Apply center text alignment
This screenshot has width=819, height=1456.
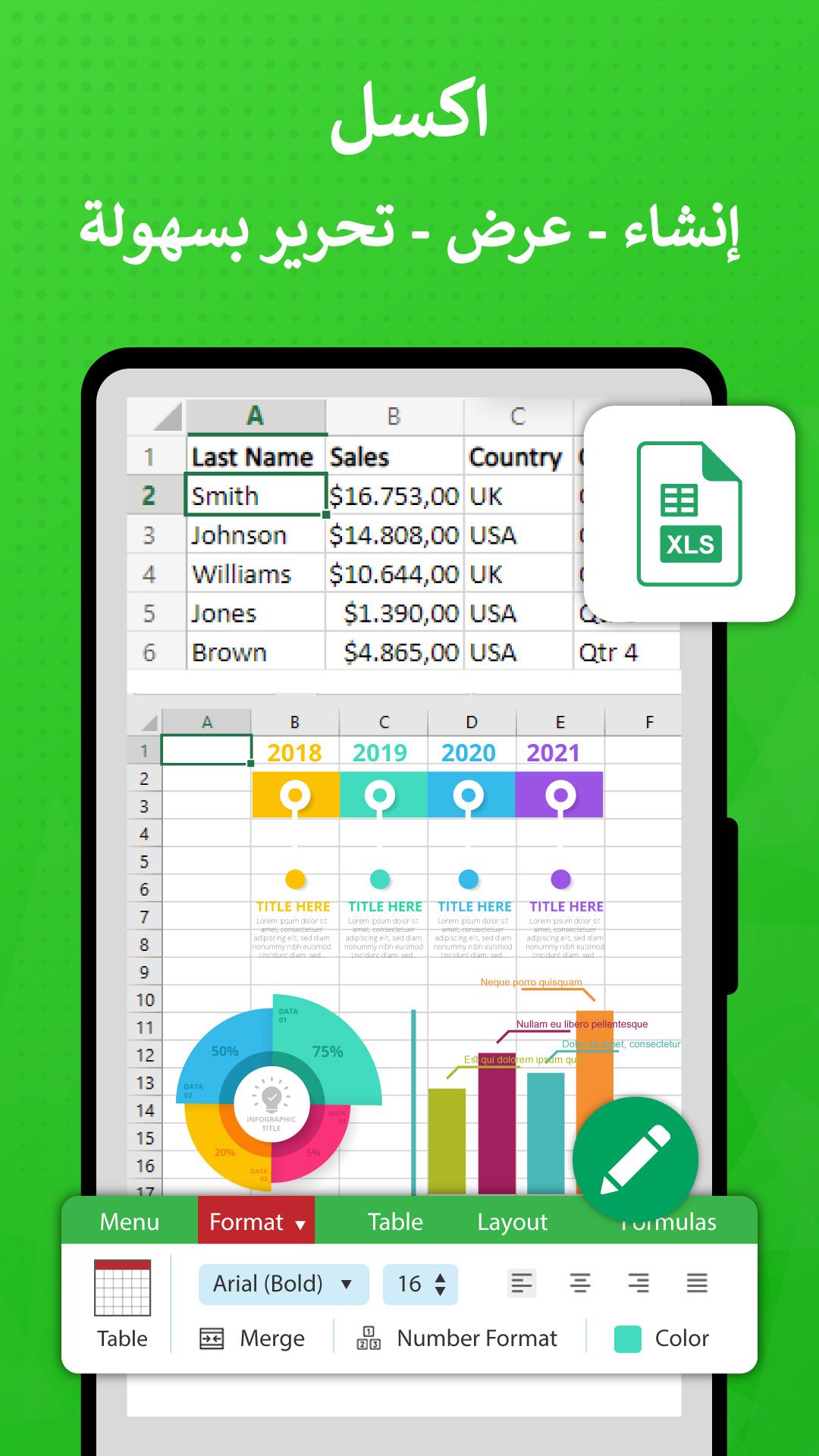coord(580,1283)
